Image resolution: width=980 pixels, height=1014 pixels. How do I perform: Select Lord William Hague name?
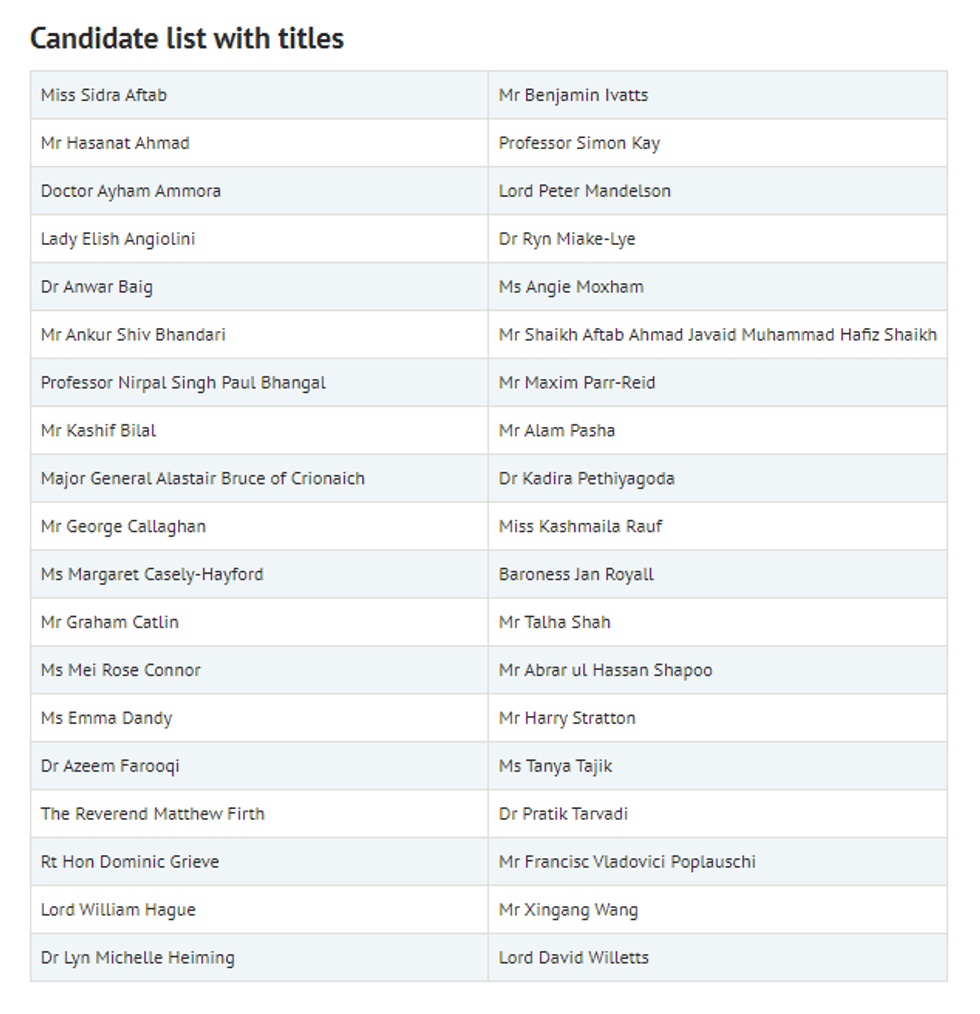click(118, 910)
